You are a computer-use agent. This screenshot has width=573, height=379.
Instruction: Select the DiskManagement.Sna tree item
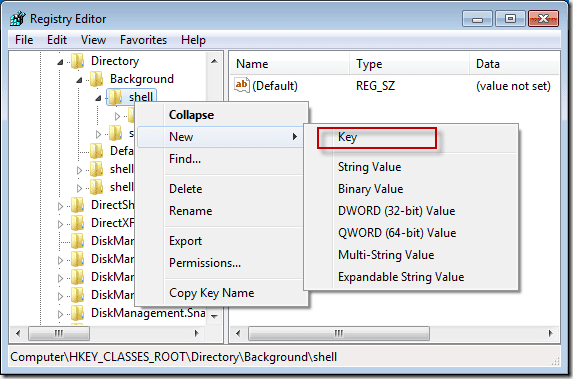tap(148, 313)
